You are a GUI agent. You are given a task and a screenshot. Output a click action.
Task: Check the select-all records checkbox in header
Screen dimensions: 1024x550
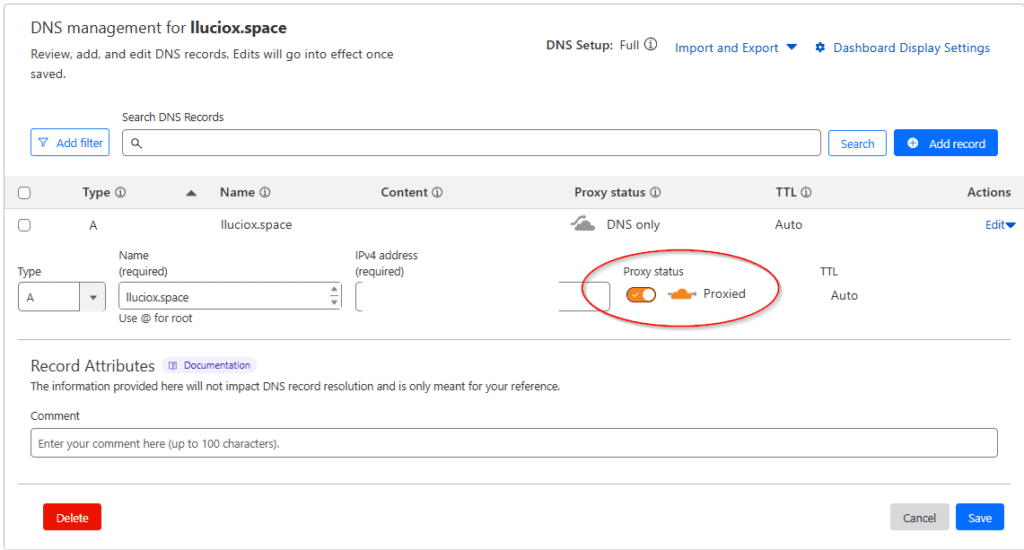pyautogui.click(x=24, y=193)
